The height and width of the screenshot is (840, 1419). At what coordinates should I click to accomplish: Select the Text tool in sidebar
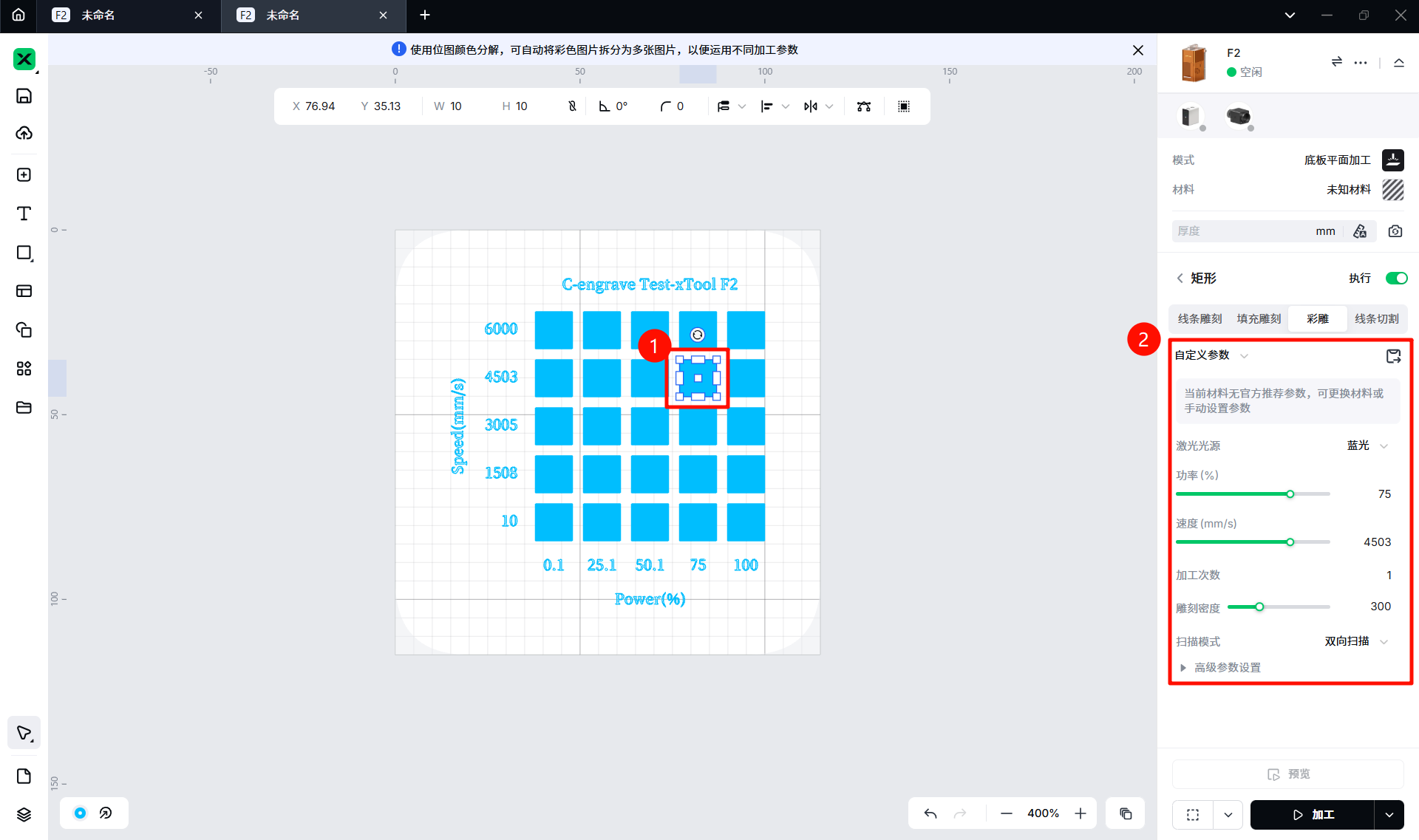click(24, 214)
